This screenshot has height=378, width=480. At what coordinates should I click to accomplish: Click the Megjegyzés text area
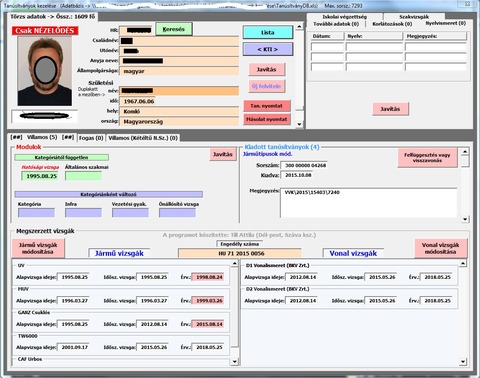coord(369,203)
